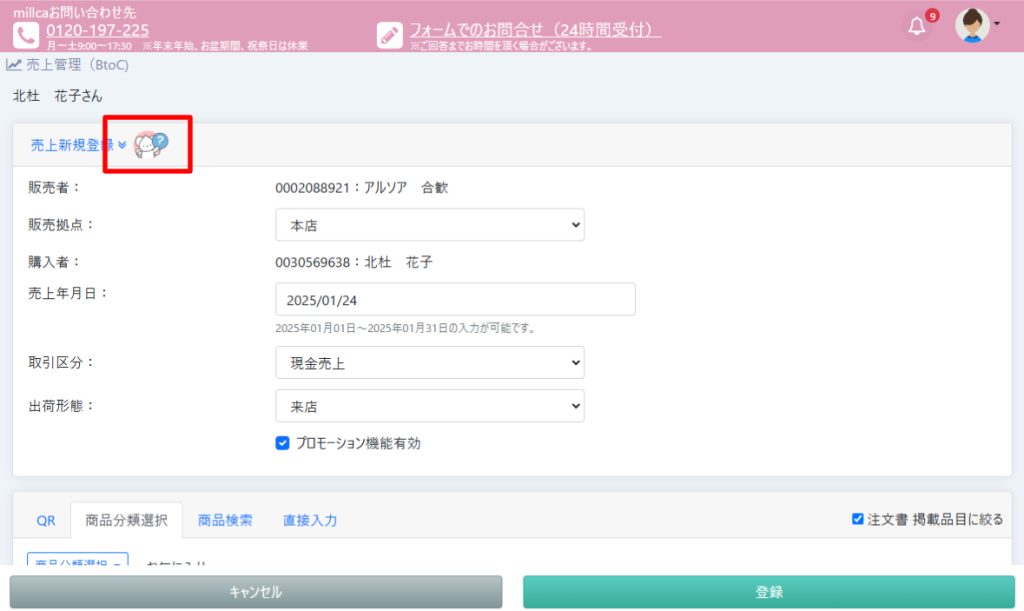
Task: Open the user avatar menu
Action: (977, 25)
